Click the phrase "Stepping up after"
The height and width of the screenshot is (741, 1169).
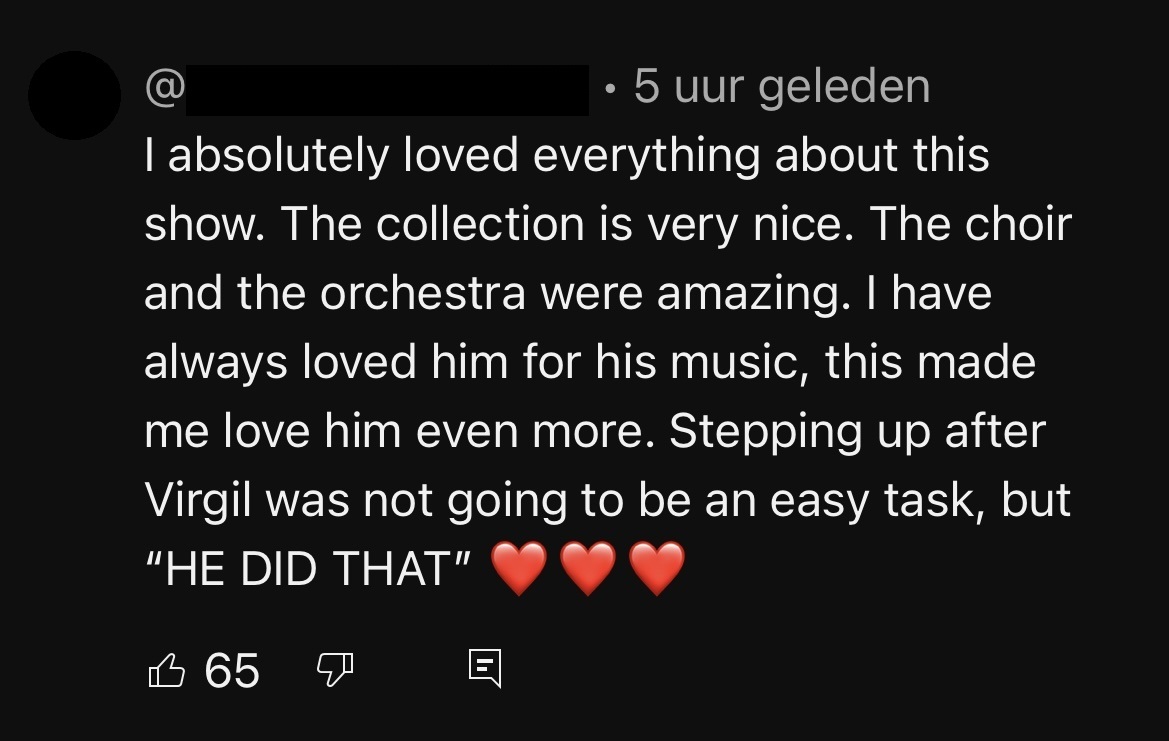pos(857,432)
